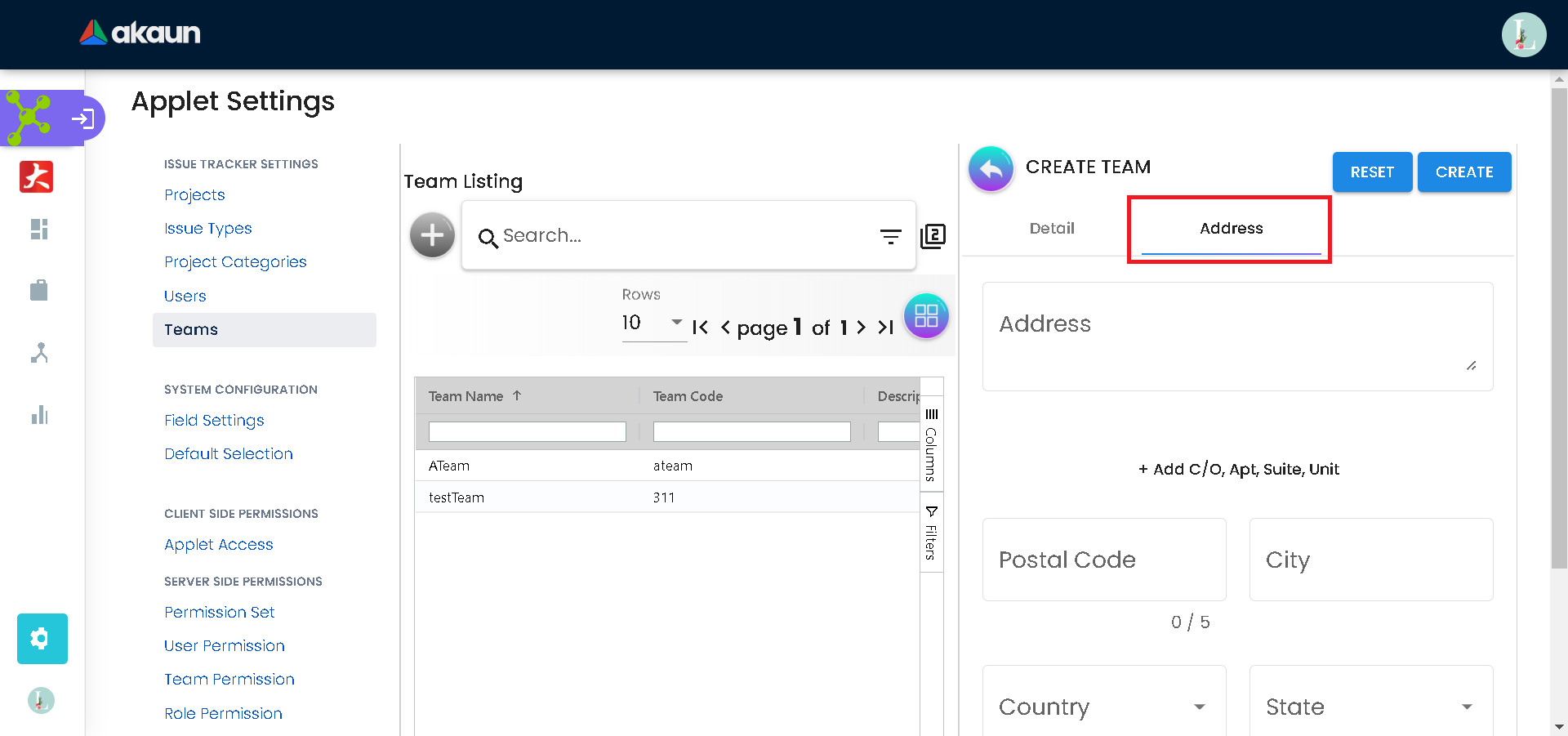Open Users settings
Screen dimensions: 1568x736
pyautogui.click(x=185, y=296)
